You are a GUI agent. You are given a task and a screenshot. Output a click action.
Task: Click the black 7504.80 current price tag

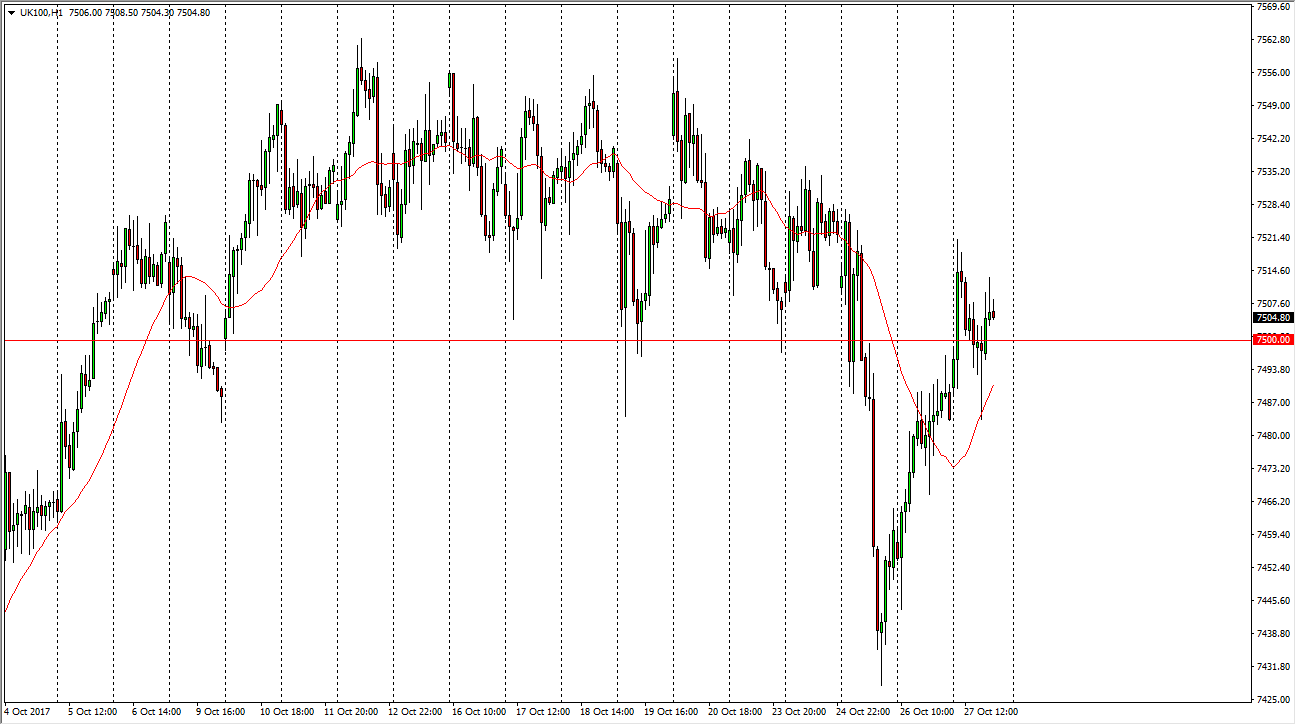pos(1272,318)
